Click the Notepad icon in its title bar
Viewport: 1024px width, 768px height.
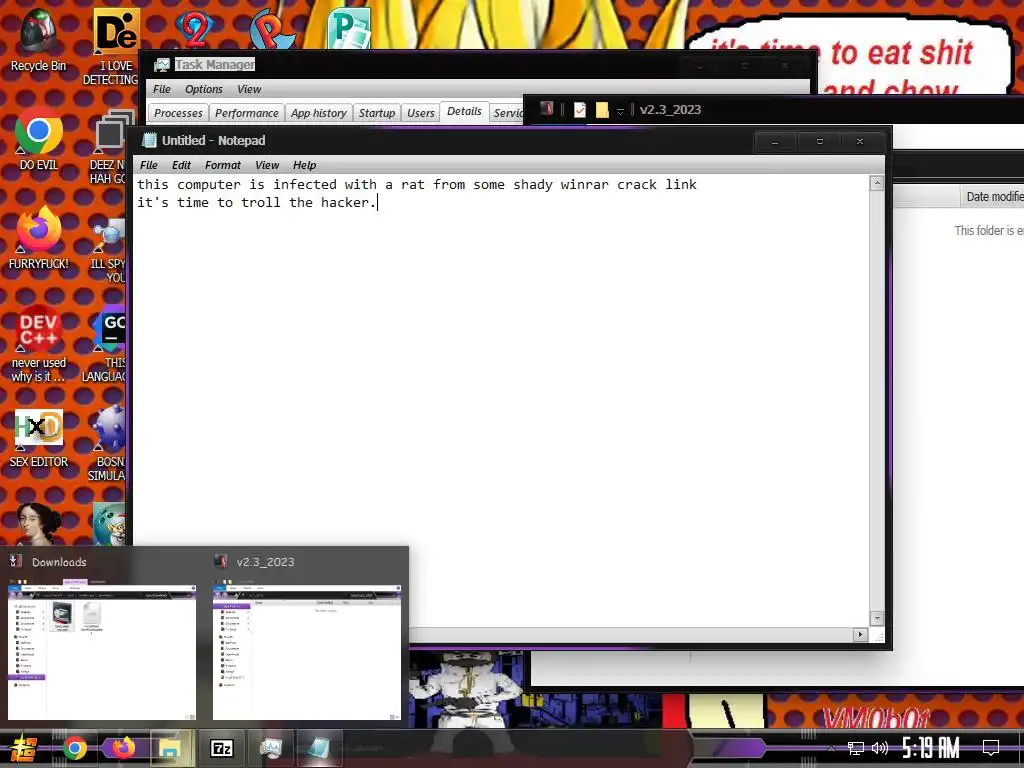pyautogui.click(x=150, y=140)
